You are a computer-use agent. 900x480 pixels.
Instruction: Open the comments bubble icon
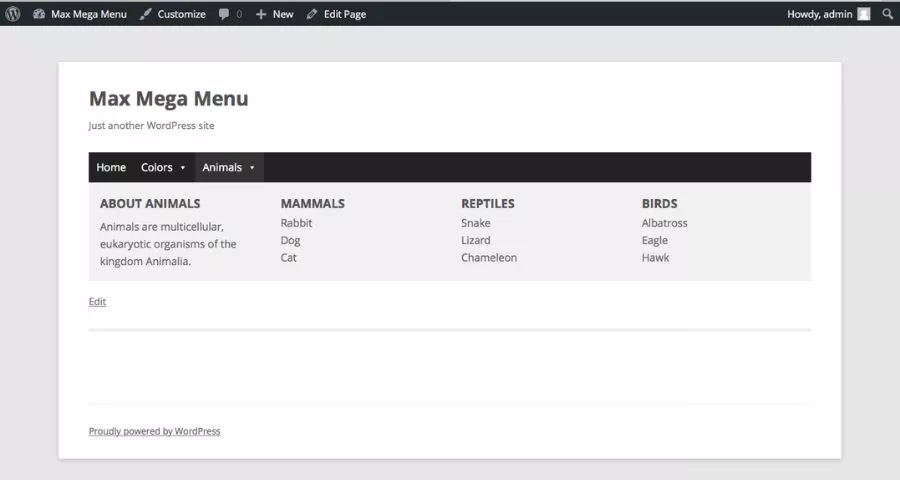pos(224,14)
